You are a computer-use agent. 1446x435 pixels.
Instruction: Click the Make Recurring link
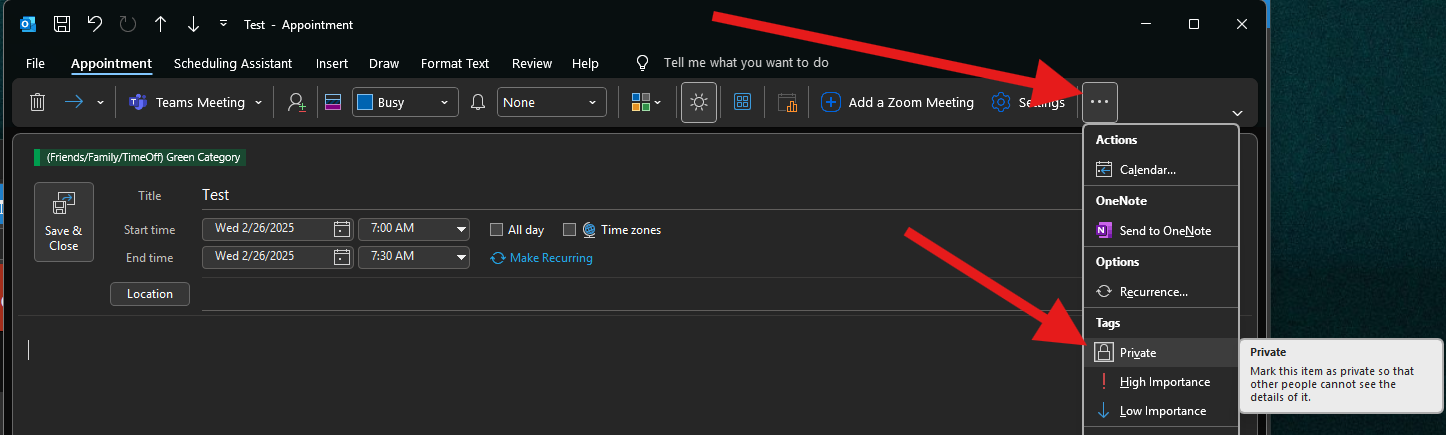click(x=541, y=258)
